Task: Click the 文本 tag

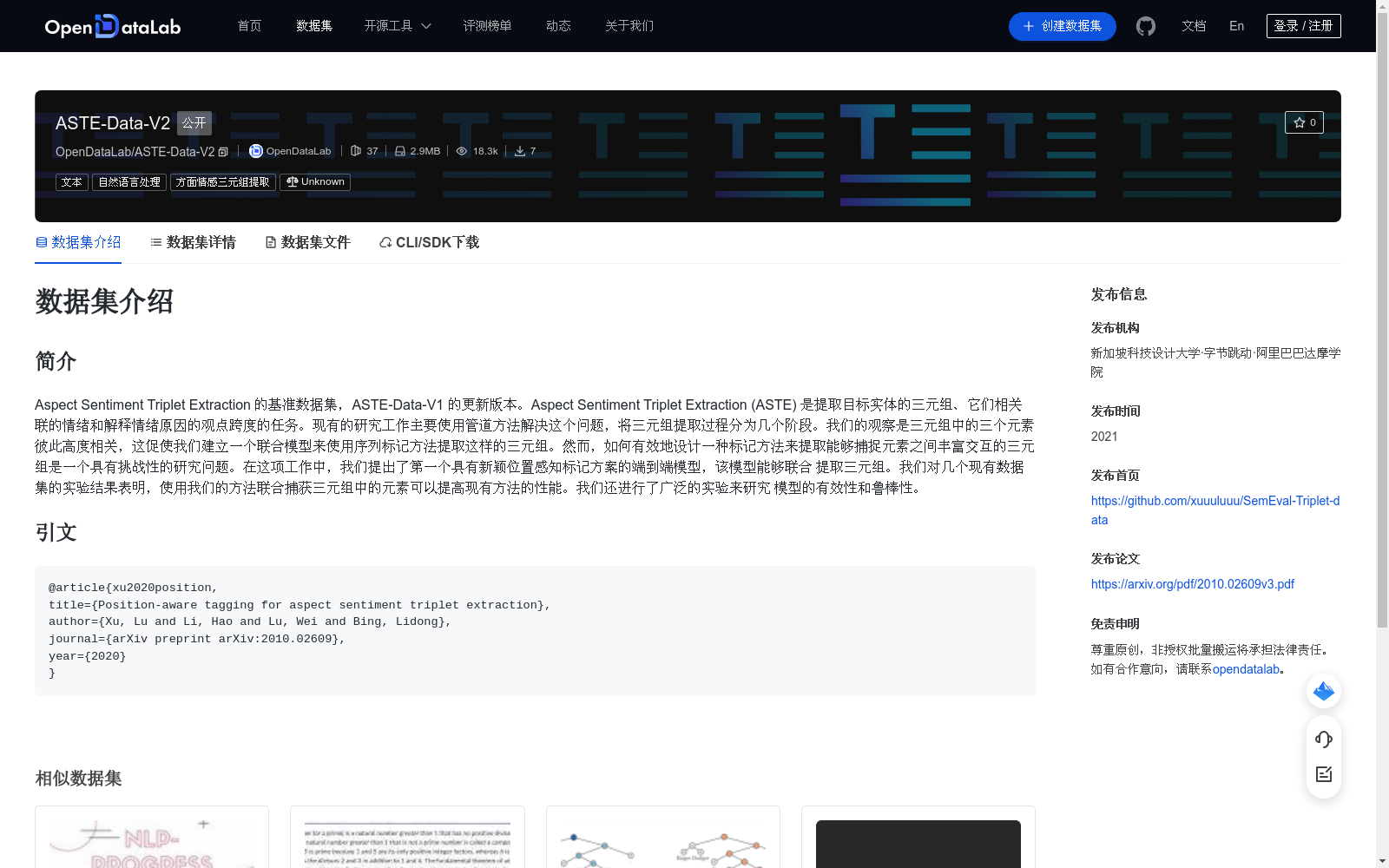Action: click(x=72, y=182)
